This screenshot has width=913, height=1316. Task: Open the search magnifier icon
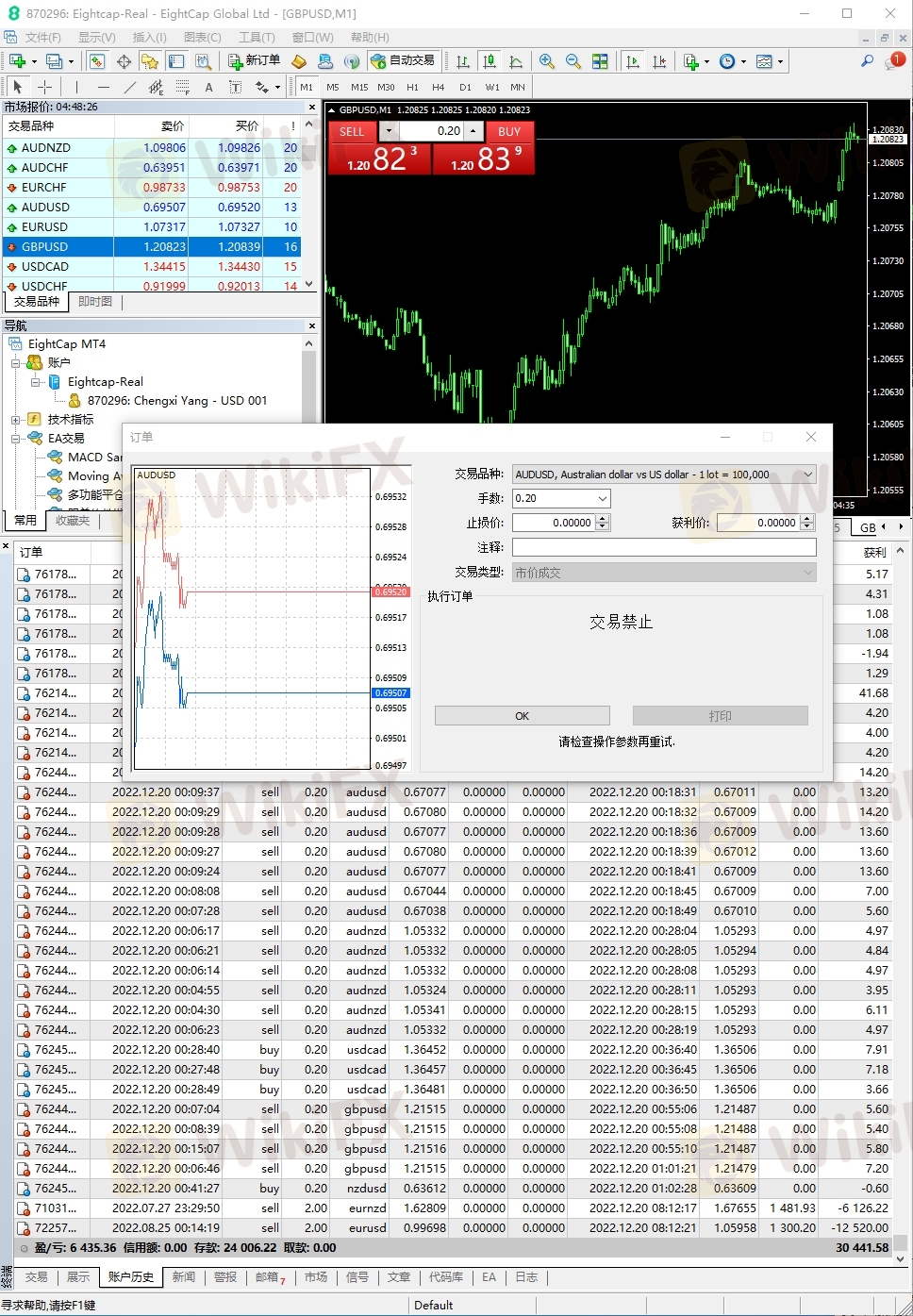coord(867,61)
